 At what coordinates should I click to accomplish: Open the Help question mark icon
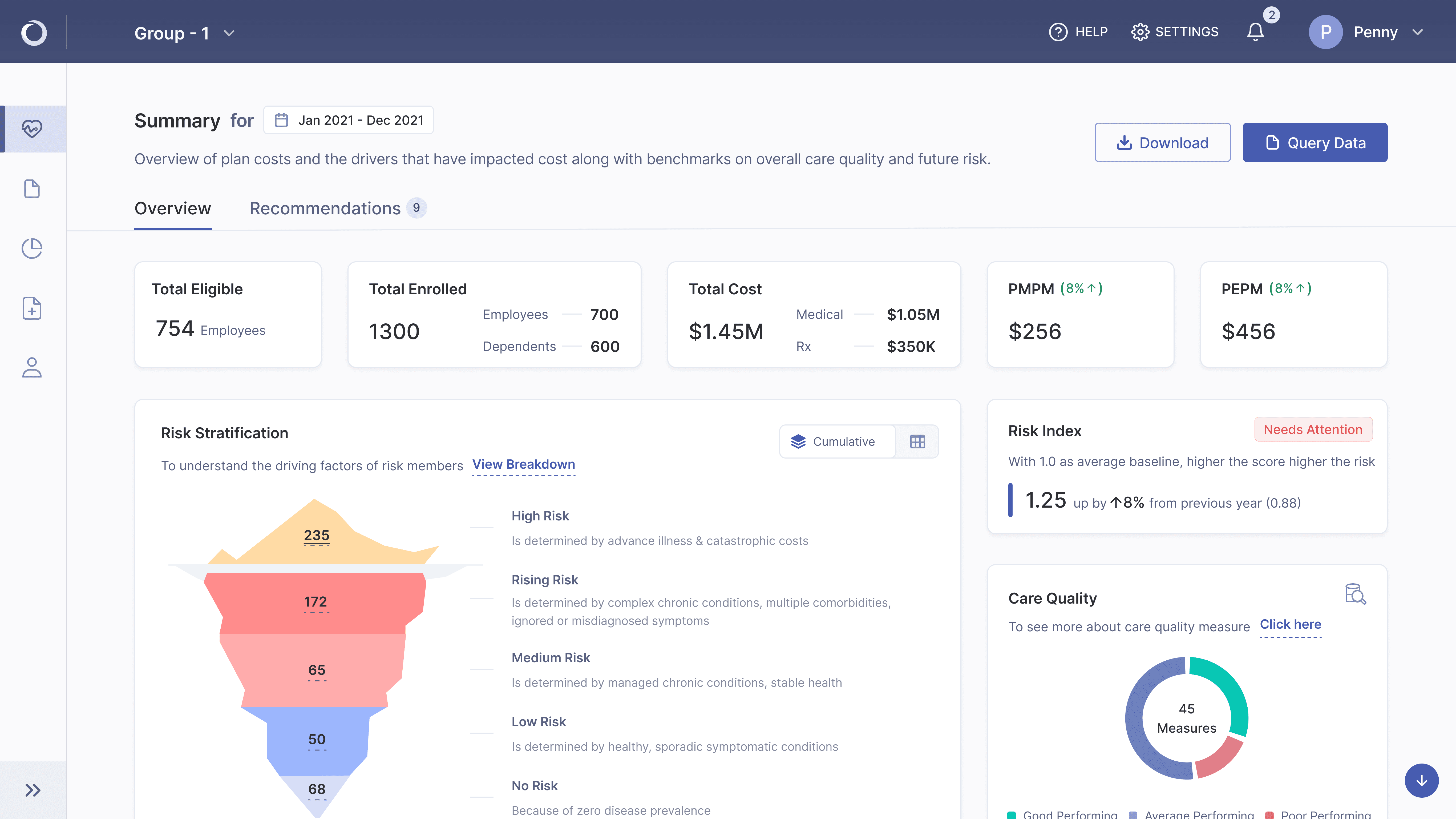click(x=1058, y=32)
